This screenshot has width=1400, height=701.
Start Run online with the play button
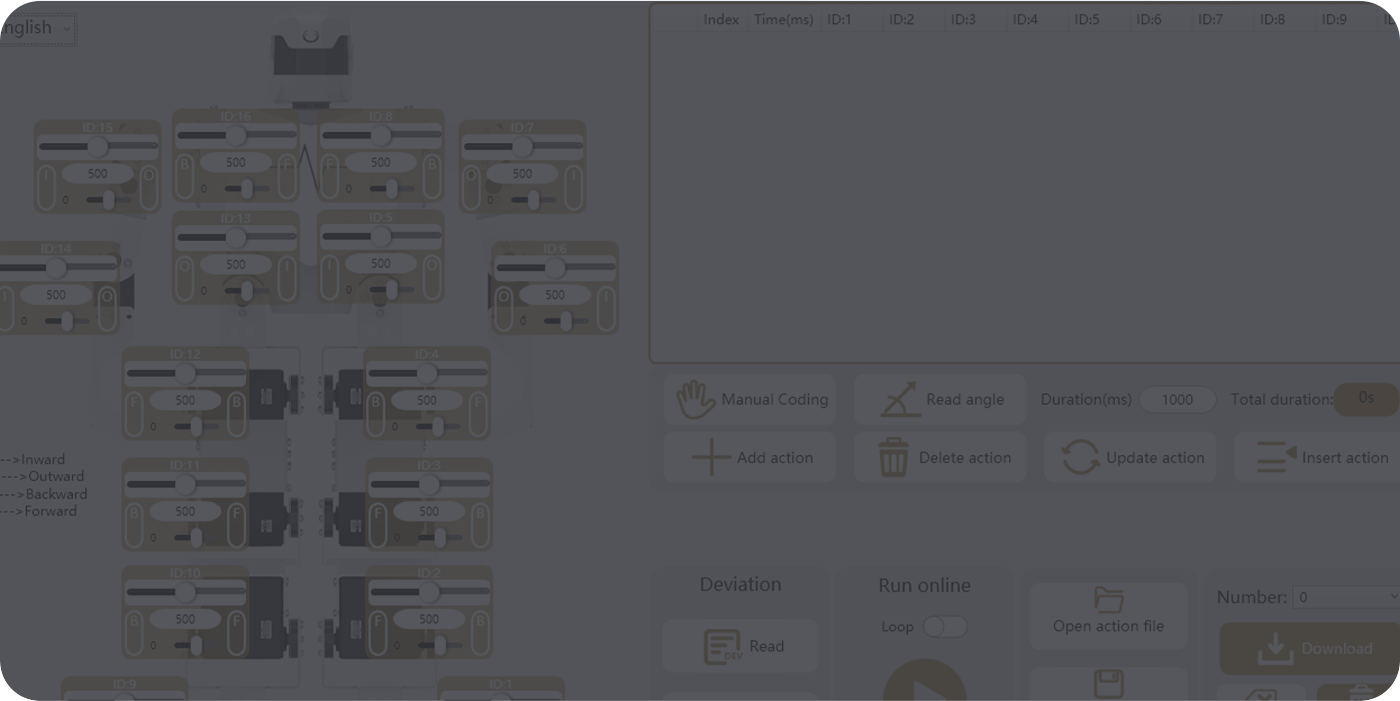click(925, 681)
